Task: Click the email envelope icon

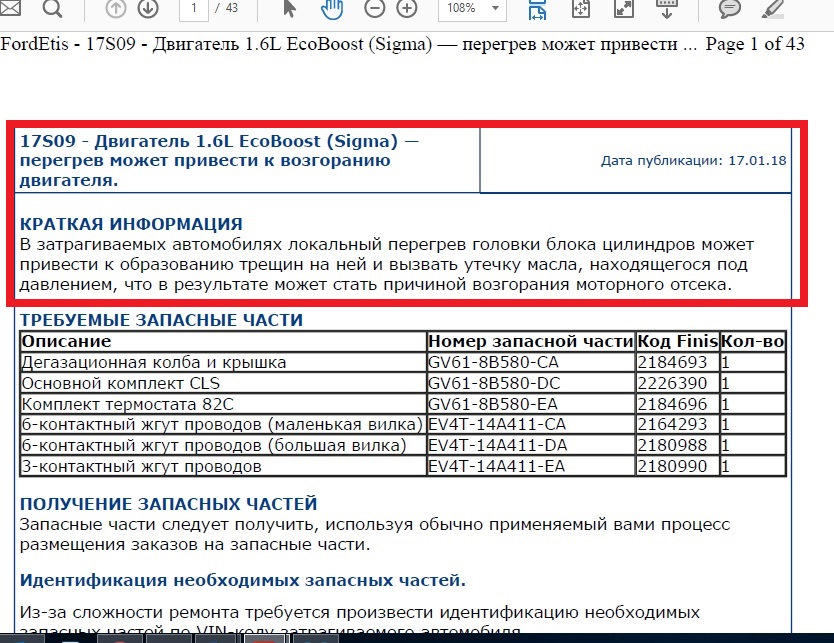Action: (x=9, y=7)
